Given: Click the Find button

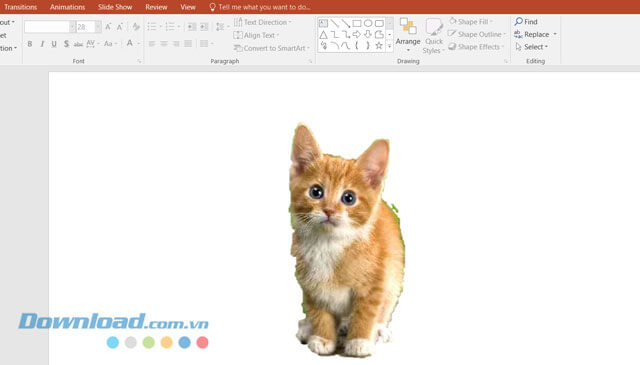Looking at the screenshot, I should point(526,22).
